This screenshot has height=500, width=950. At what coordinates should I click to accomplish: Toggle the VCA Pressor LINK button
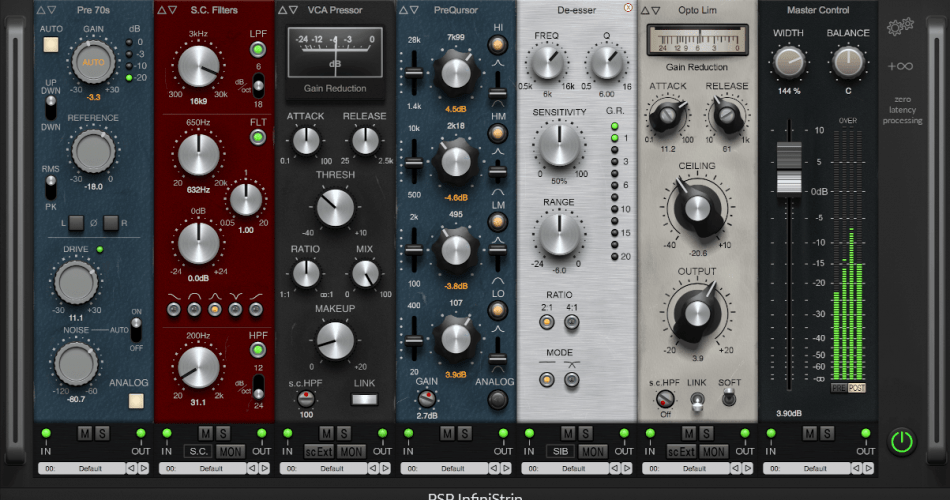coord(364,399)
